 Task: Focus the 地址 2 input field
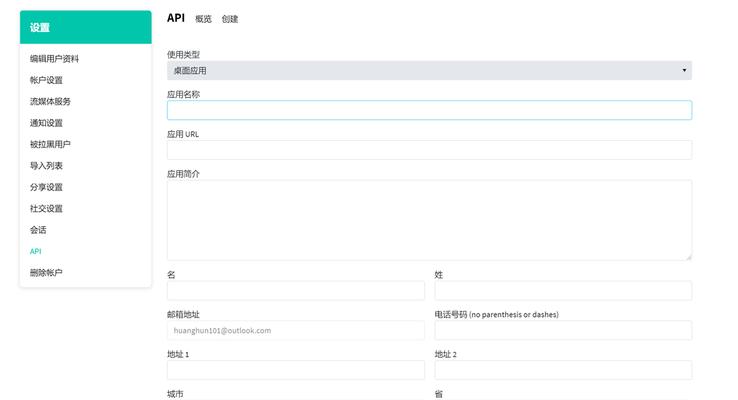(x=563, y=370)
